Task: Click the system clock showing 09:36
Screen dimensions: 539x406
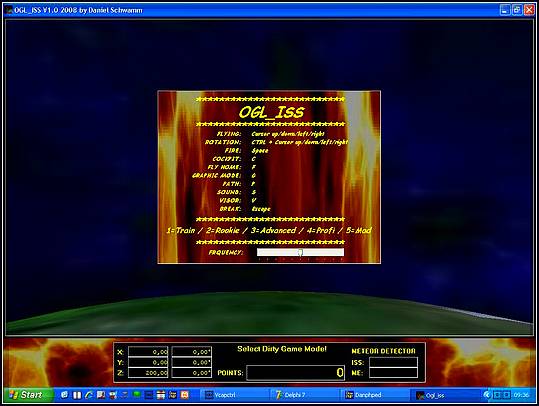Action: click(521, 395)
